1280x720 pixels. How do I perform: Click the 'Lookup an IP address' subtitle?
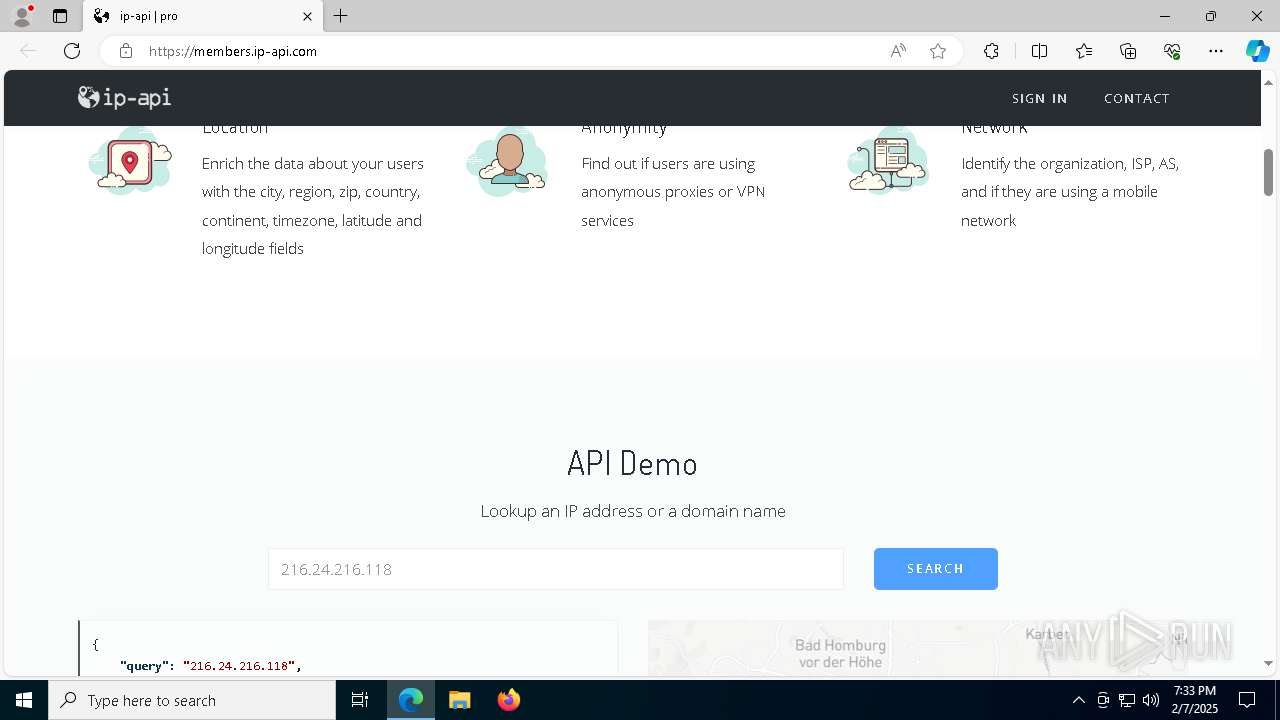[633, 511]
